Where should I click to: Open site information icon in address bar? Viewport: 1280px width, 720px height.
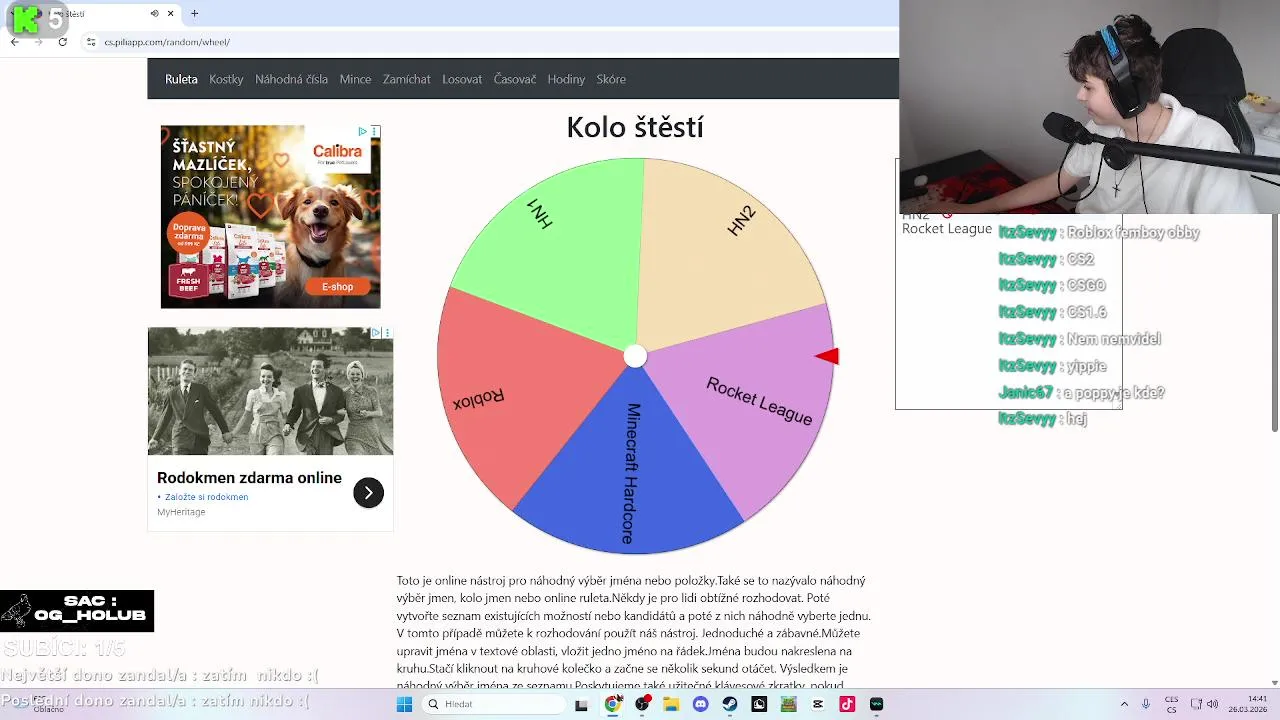click(91, 42)
